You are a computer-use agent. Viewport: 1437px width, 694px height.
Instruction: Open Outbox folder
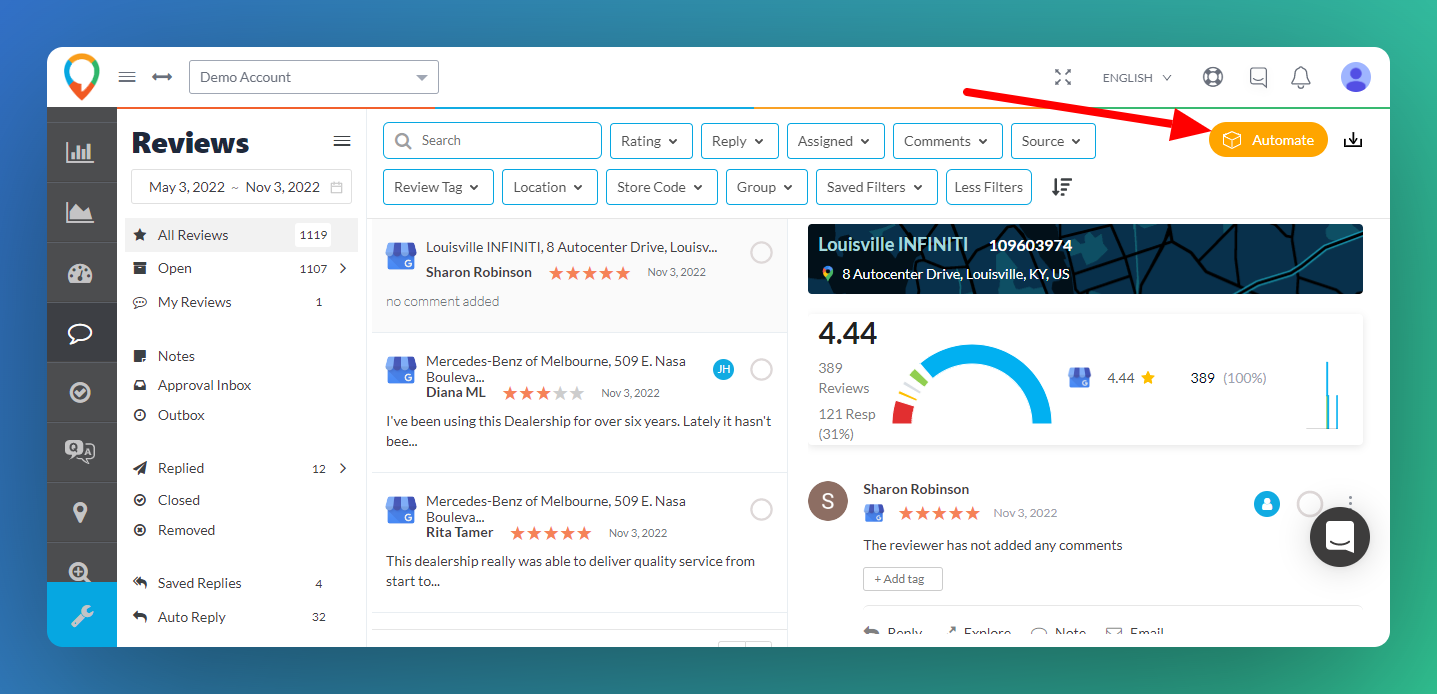point(181,415)
